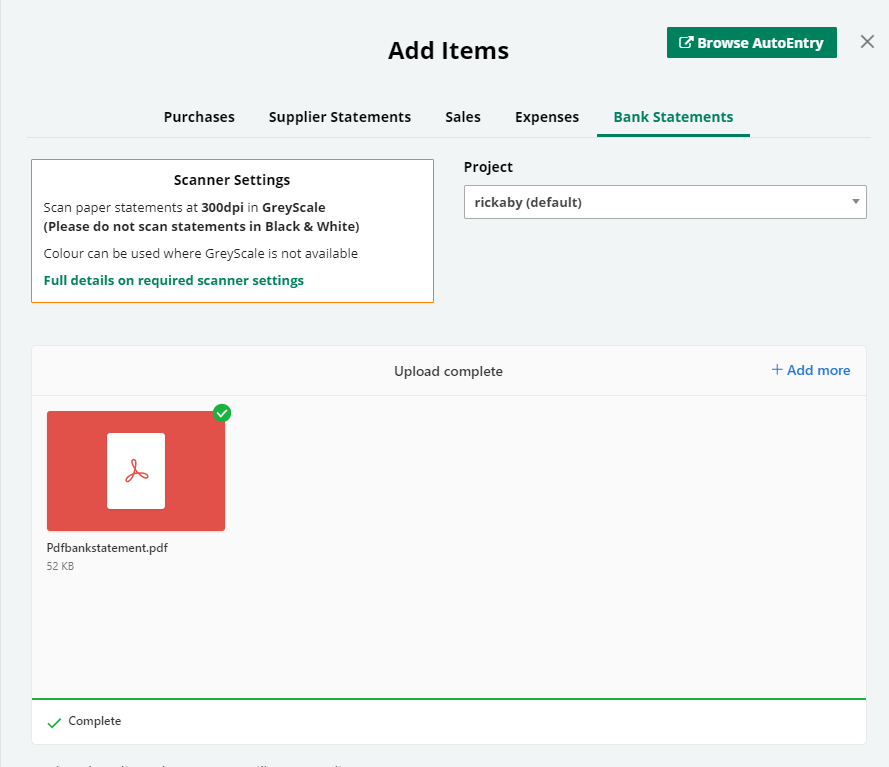The height and width of the screenshot is (767, 889).
Task: Click the green Complete checkmark icon
Action: tap(54, 723)
